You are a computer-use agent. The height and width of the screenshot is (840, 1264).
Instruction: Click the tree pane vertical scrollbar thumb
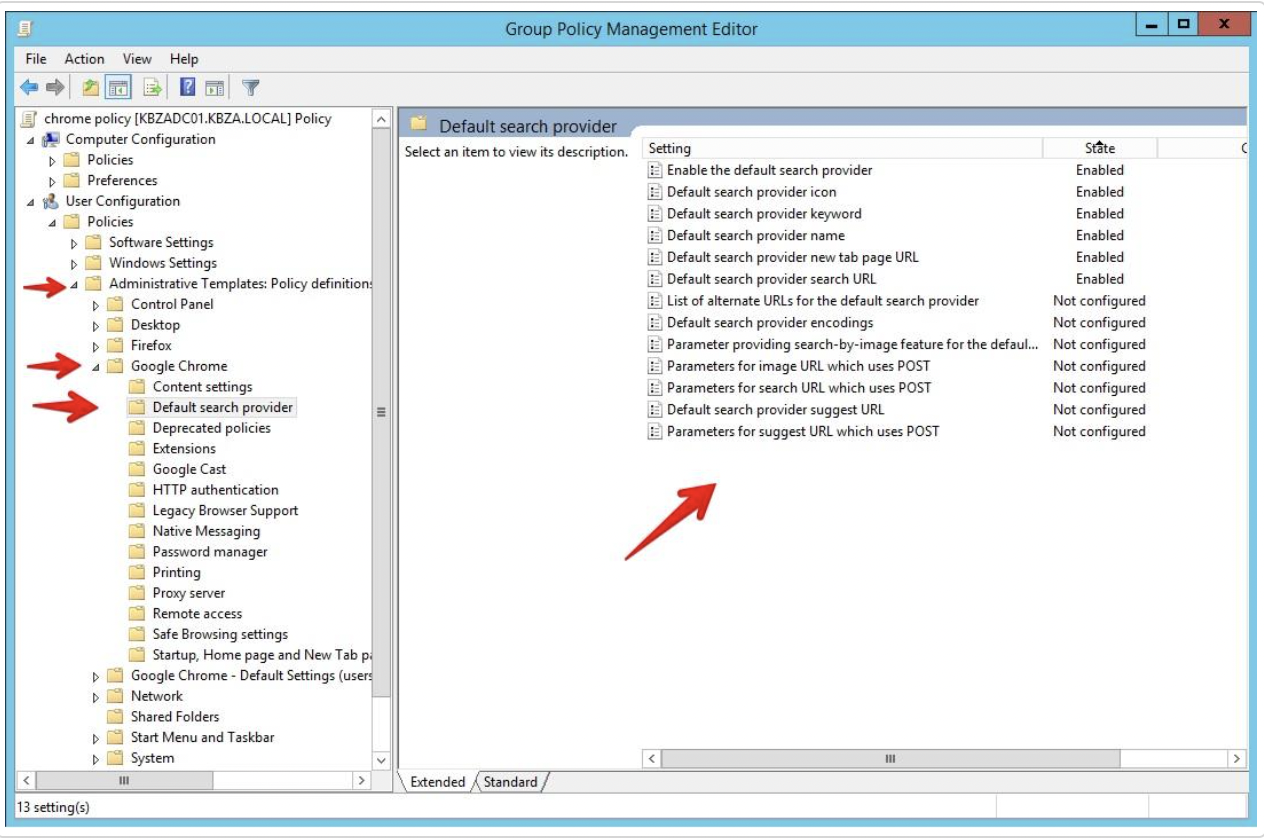pos(381,411)
